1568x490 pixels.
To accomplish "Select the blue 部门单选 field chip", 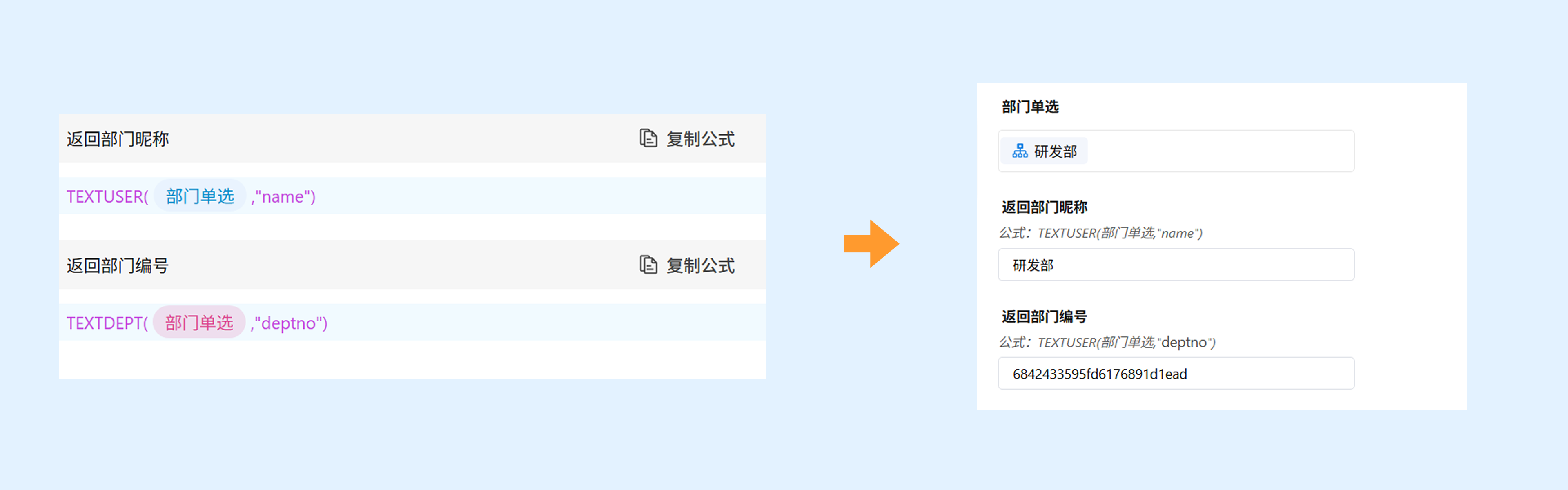I will click(200, 196).
